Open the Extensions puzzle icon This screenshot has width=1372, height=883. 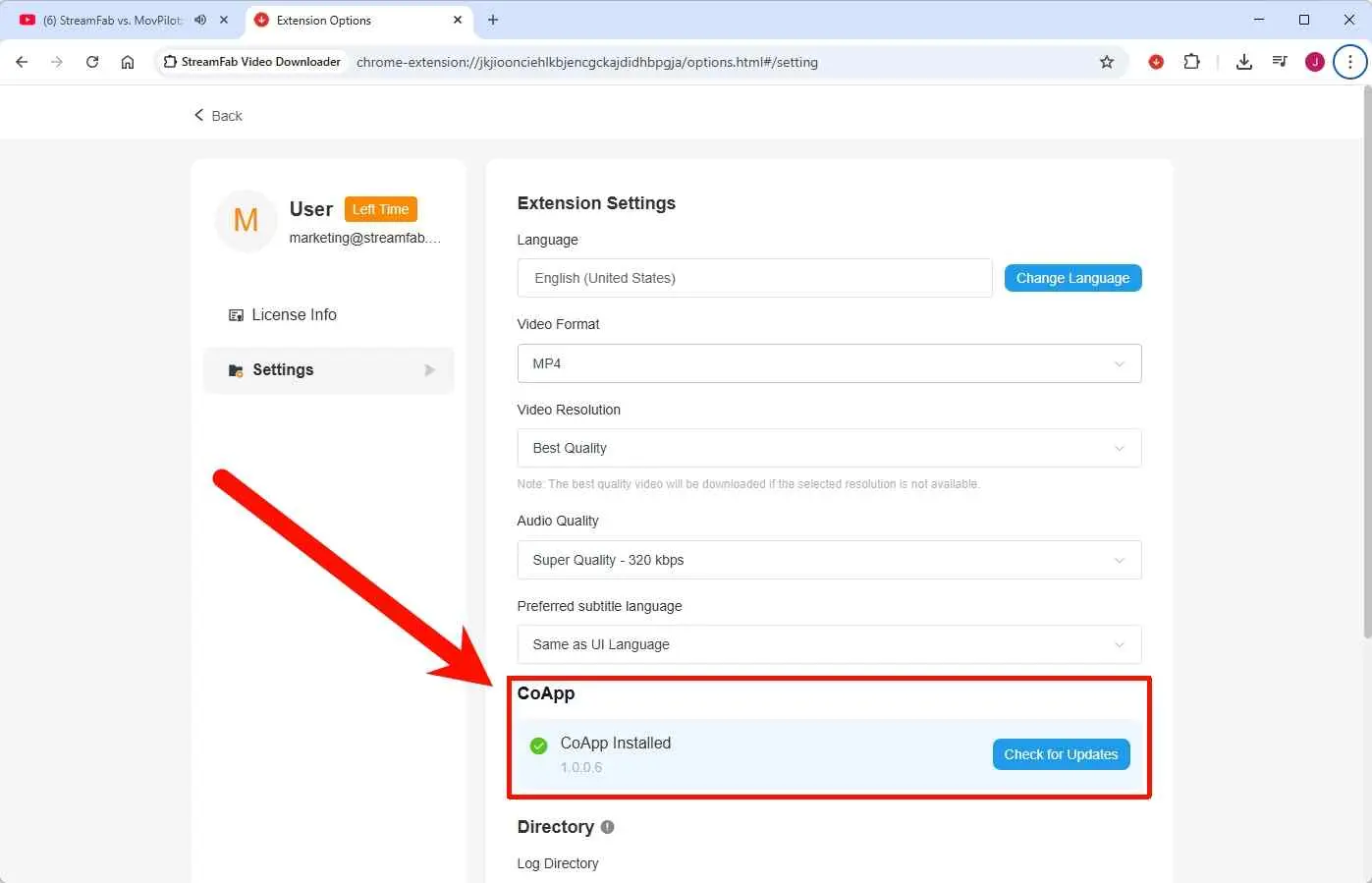(x=1191, y=62)
